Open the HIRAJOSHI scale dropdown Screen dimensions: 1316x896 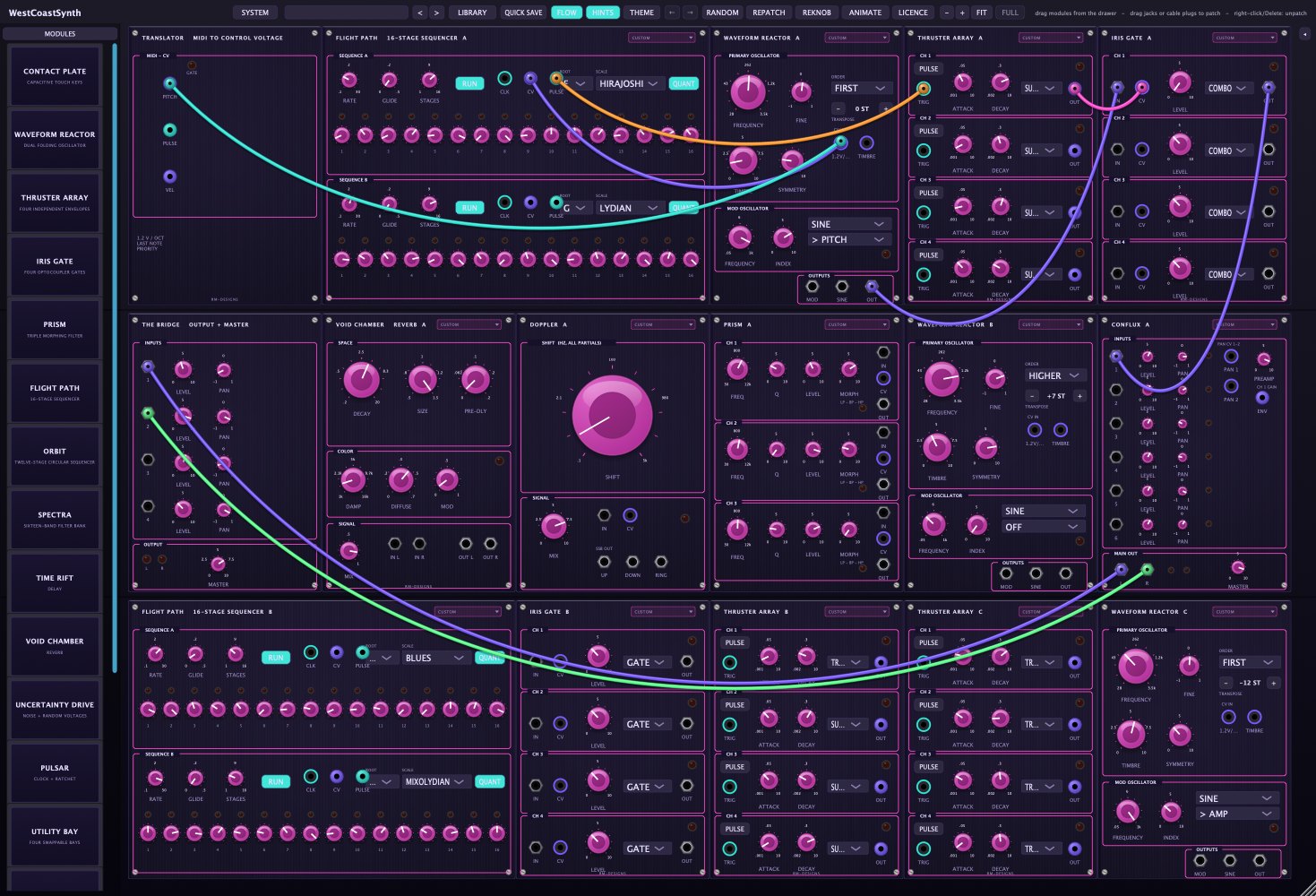(x=630, y=83)
